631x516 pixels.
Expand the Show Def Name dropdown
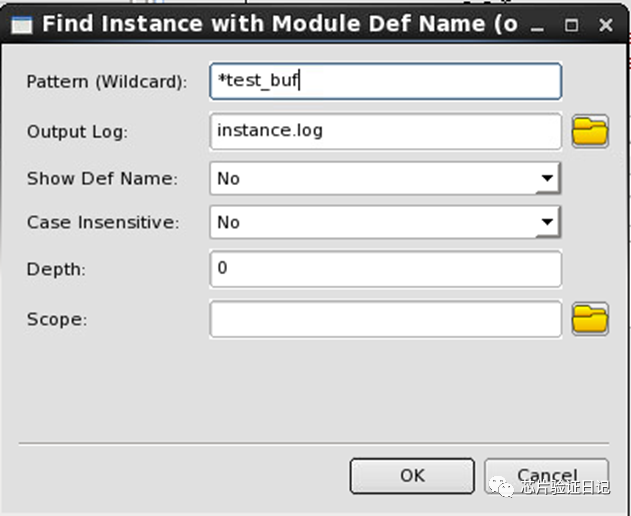546,178
